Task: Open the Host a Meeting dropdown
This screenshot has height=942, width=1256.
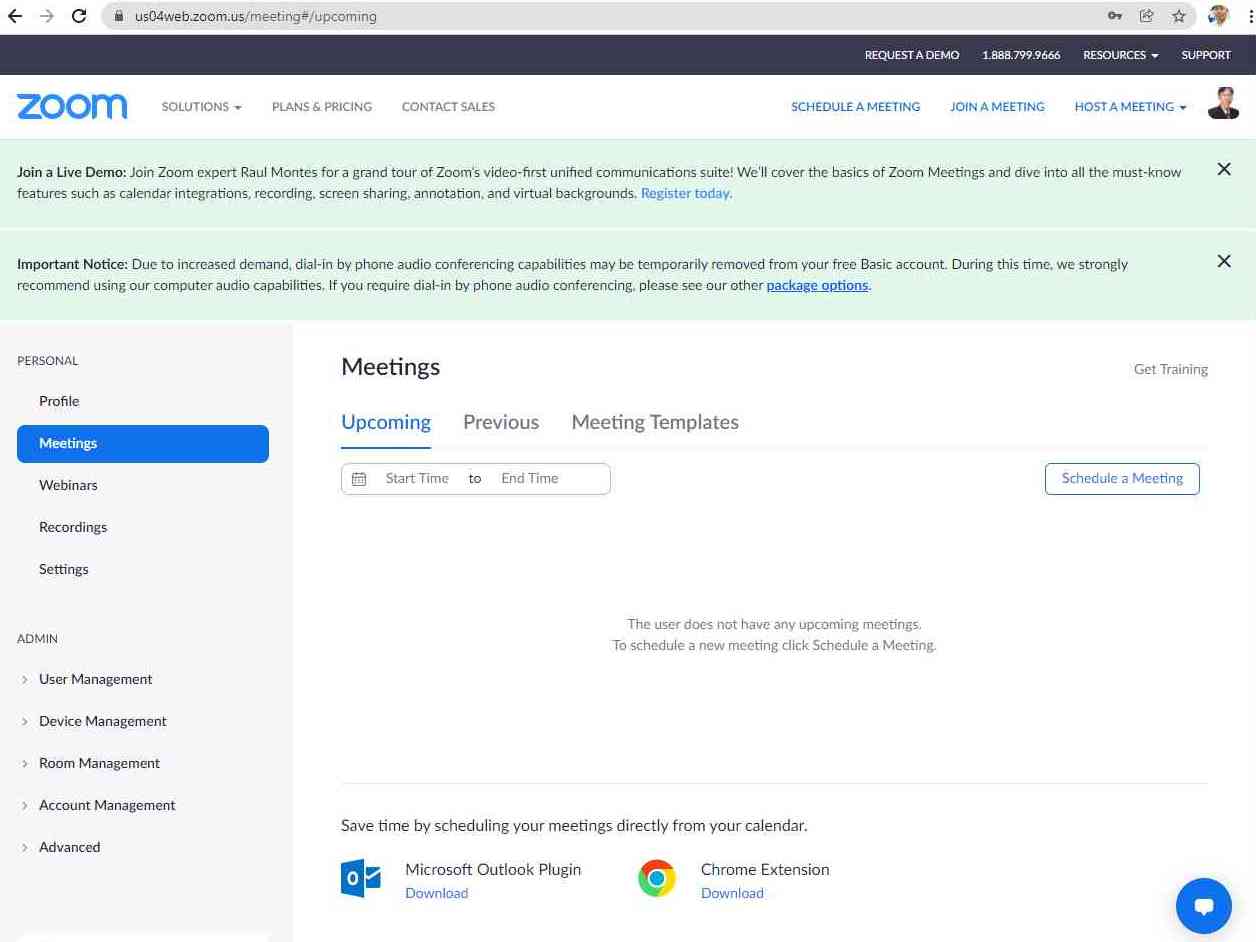Action: (x=1130, y=107)
